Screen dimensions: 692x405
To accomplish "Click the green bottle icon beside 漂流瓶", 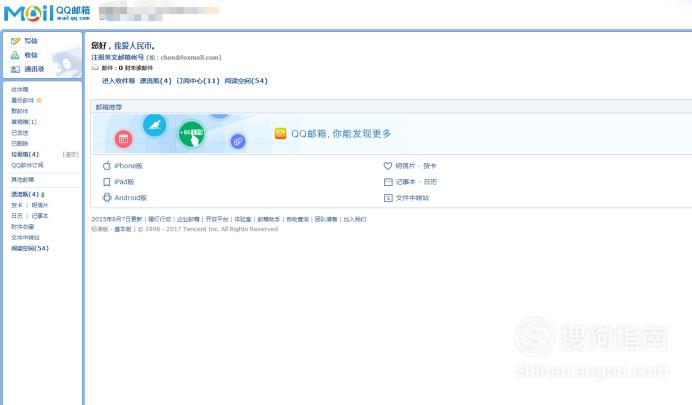I will pyautogui.click(x=42, y=194).
